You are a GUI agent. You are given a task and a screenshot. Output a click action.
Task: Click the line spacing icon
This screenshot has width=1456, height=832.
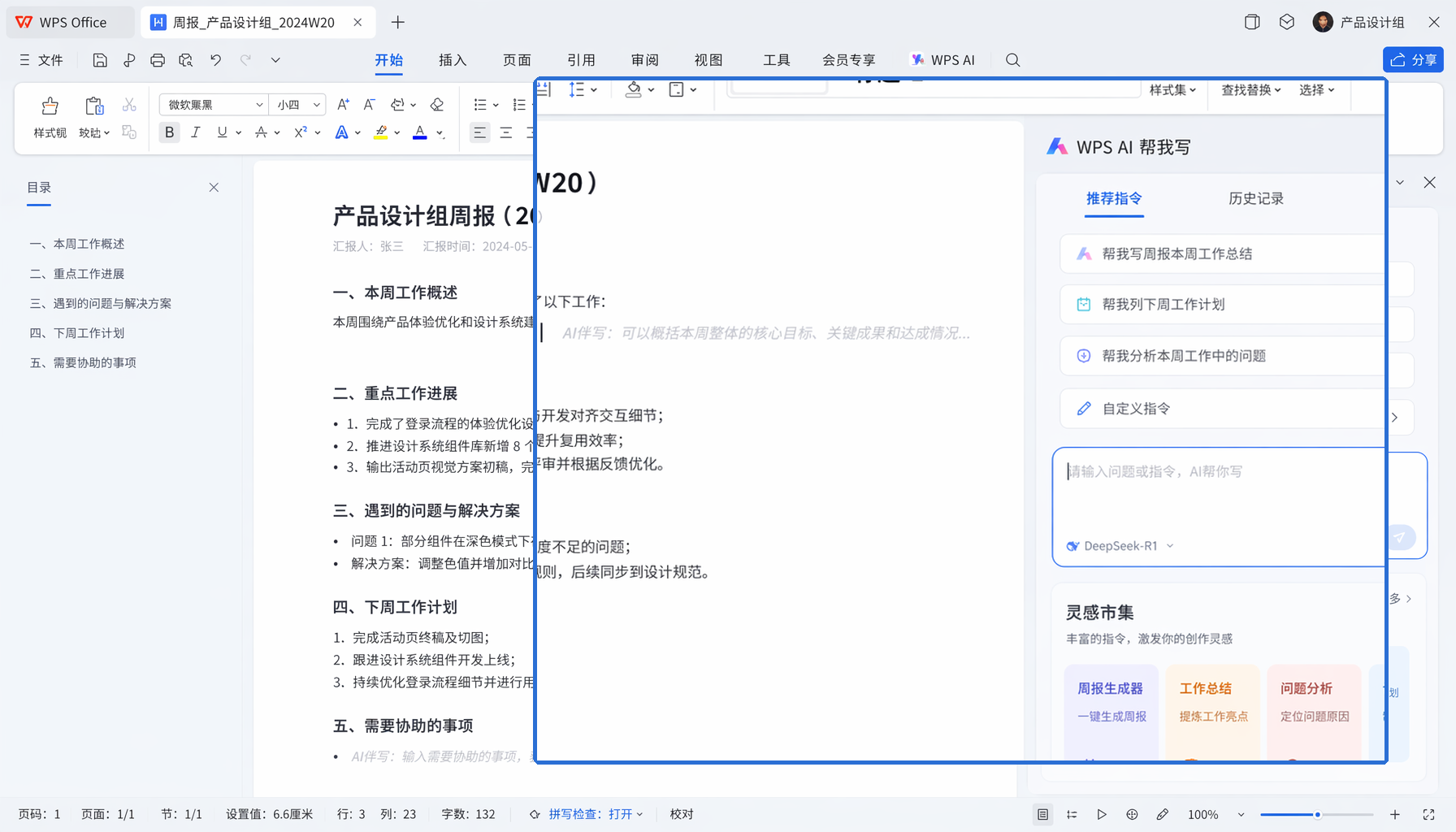point(577,89)
